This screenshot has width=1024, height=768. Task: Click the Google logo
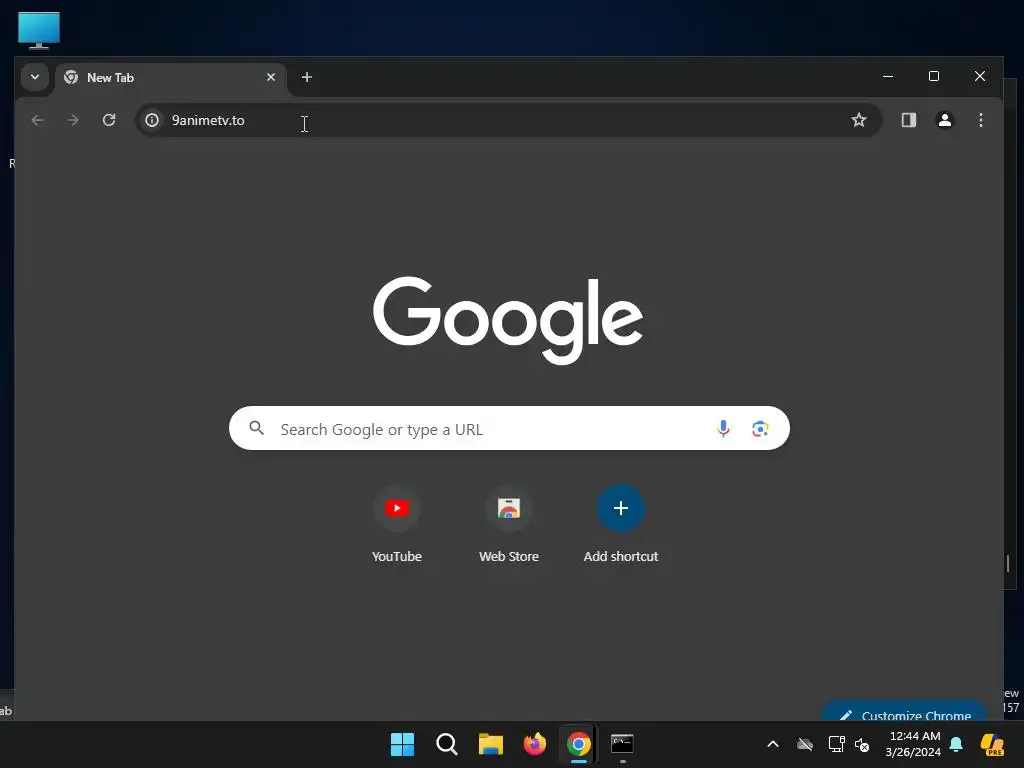(x=508, y=320)
